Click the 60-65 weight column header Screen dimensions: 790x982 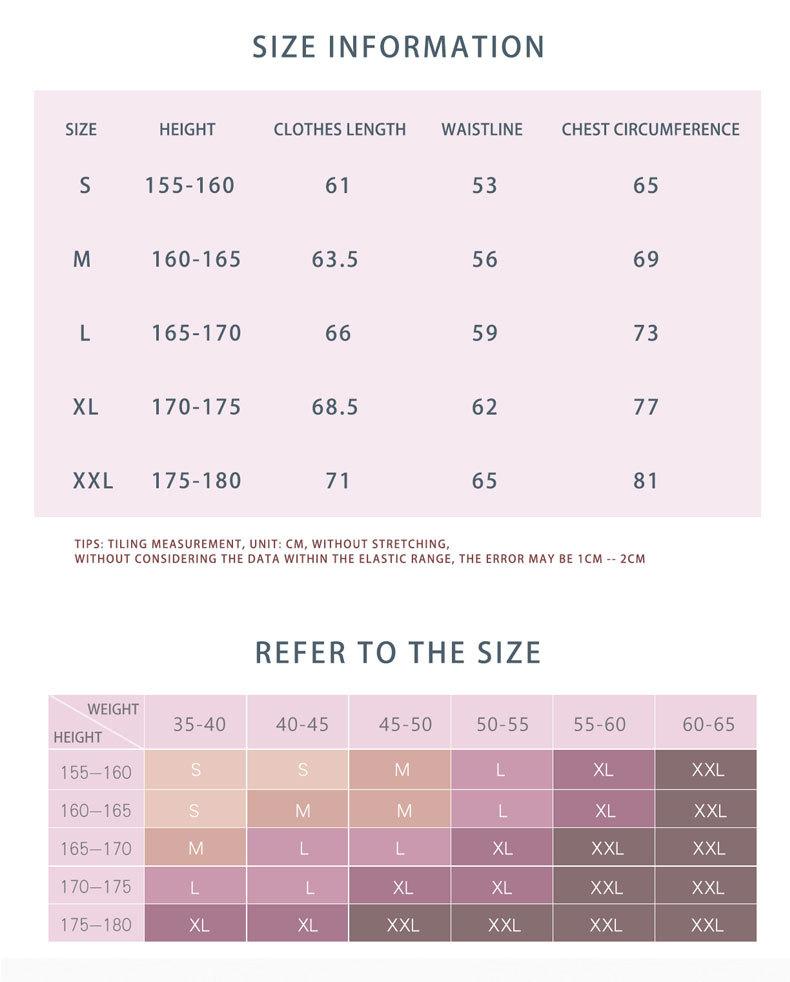708,724
